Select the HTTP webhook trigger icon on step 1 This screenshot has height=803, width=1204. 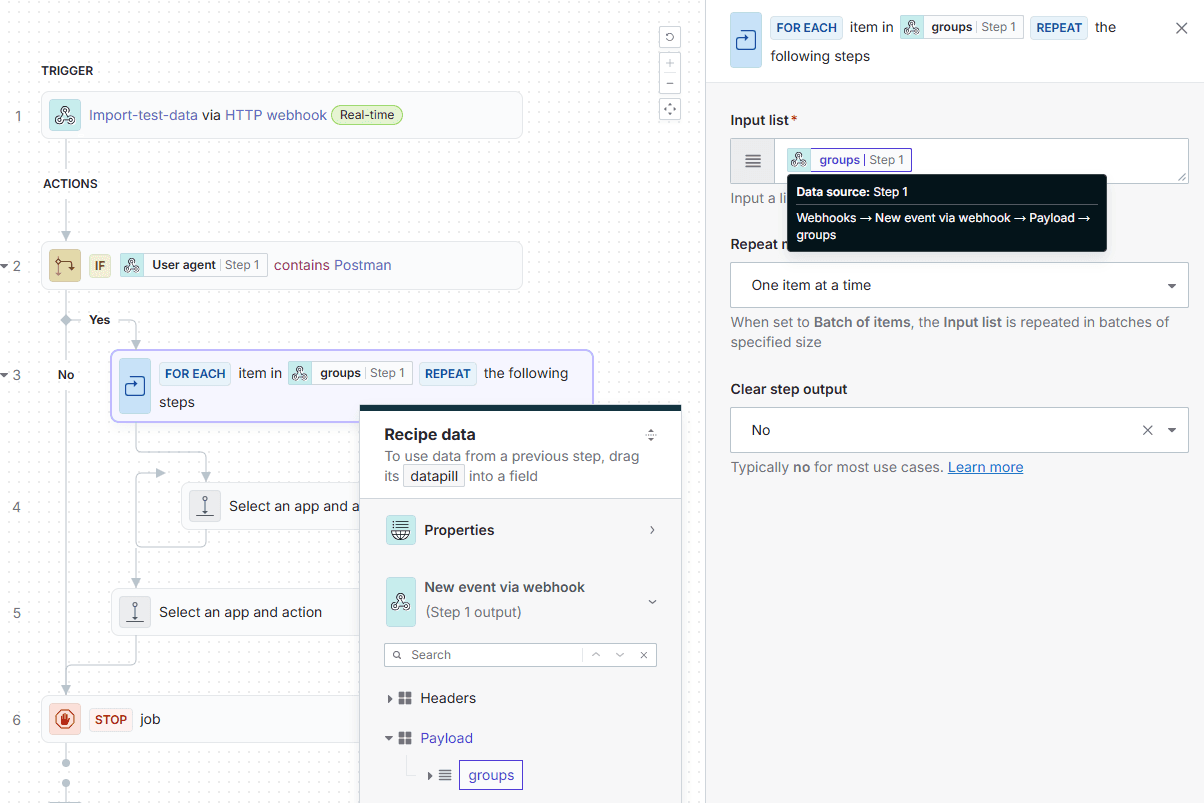(x=64, y=115)
